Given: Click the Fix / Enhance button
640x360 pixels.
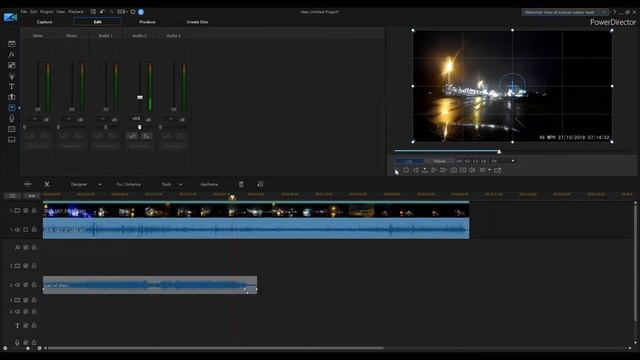Looking at the screenshot, I should click(129, 184).
